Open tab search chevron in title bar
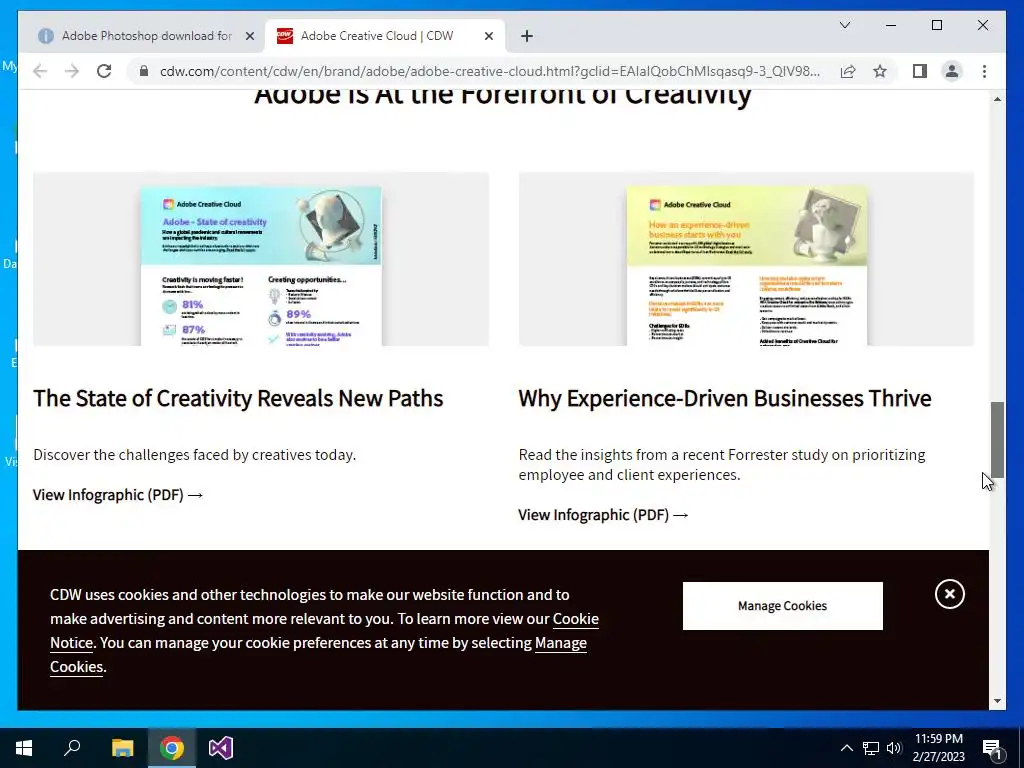This screenshot has height=768, width=1024. pyautogui.click(x=844, y=25)
